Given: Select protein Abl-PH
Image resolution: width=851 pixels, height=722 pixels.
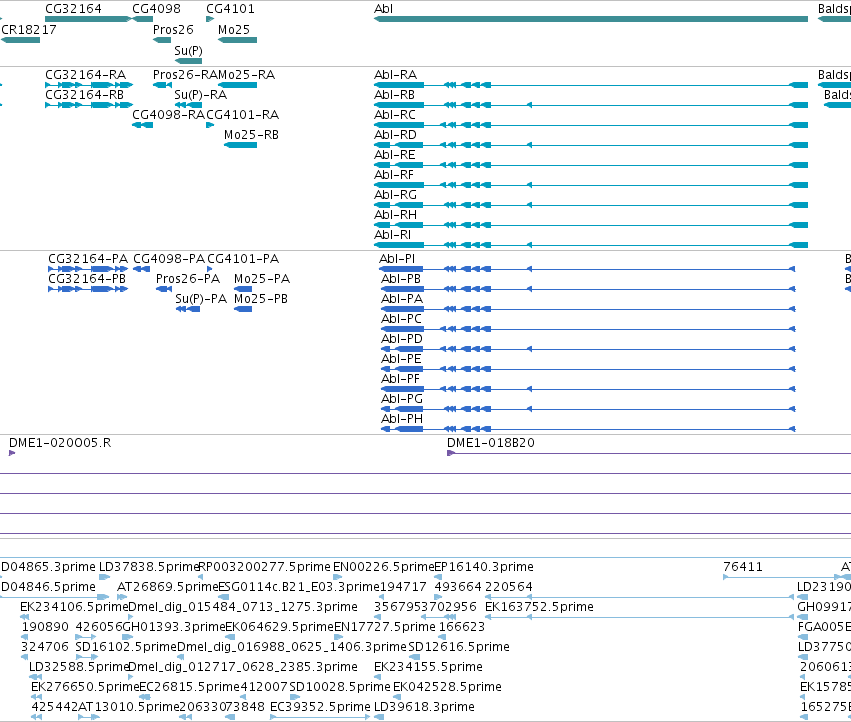Looking at the screenshot, I should click(402, 419).
